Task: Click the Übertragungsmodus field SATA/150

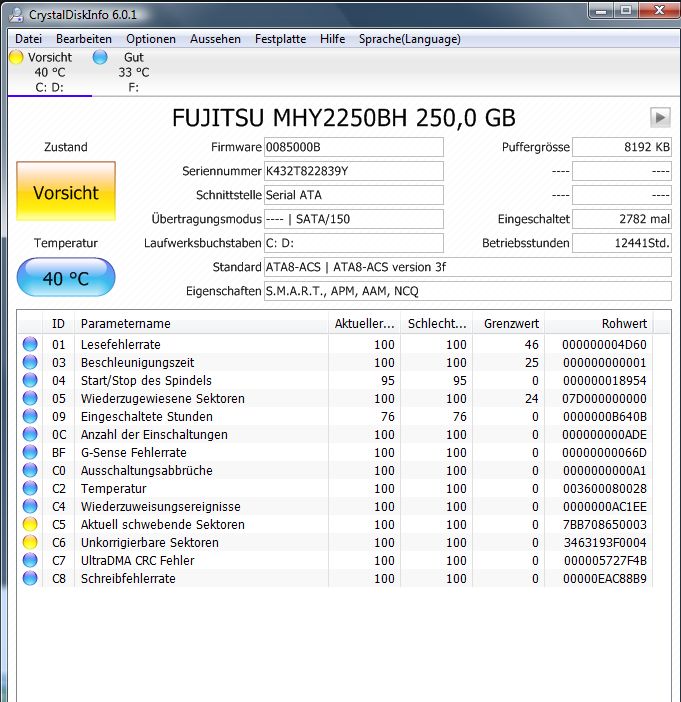Action: [354, 219]
